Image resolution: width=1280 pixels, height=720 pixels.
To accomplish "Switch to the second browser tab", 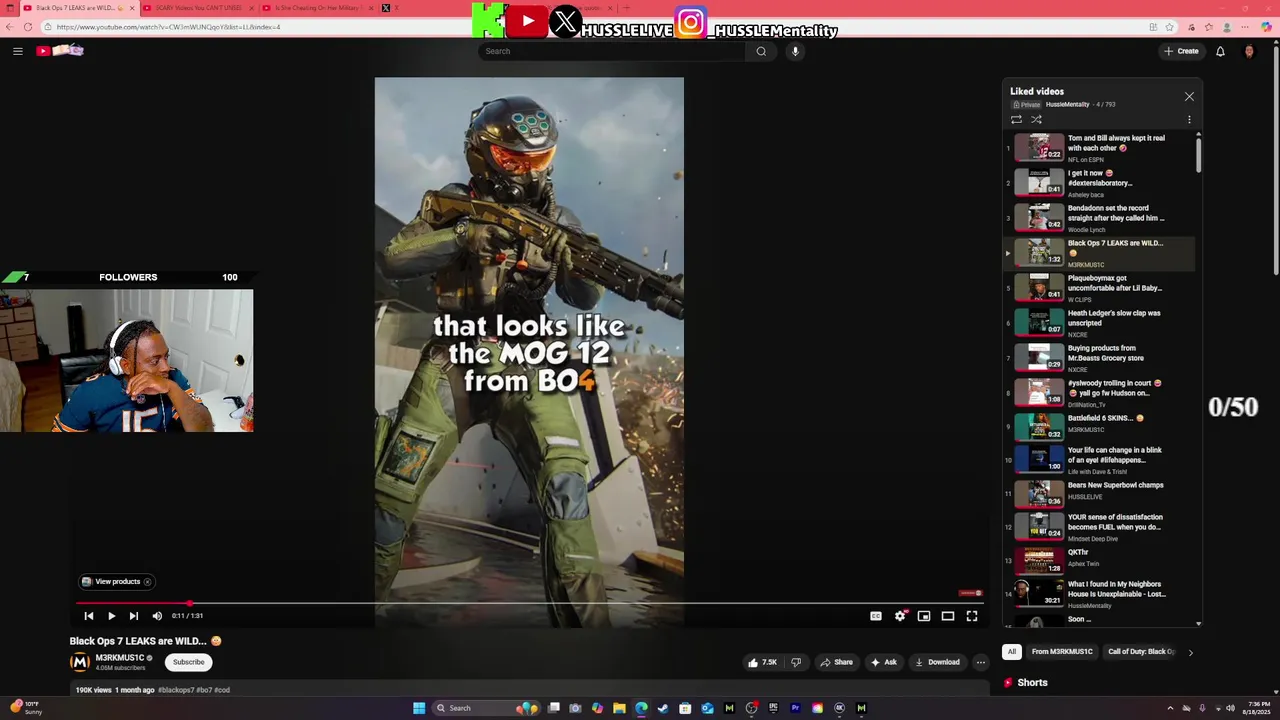I will pos(198,8).
